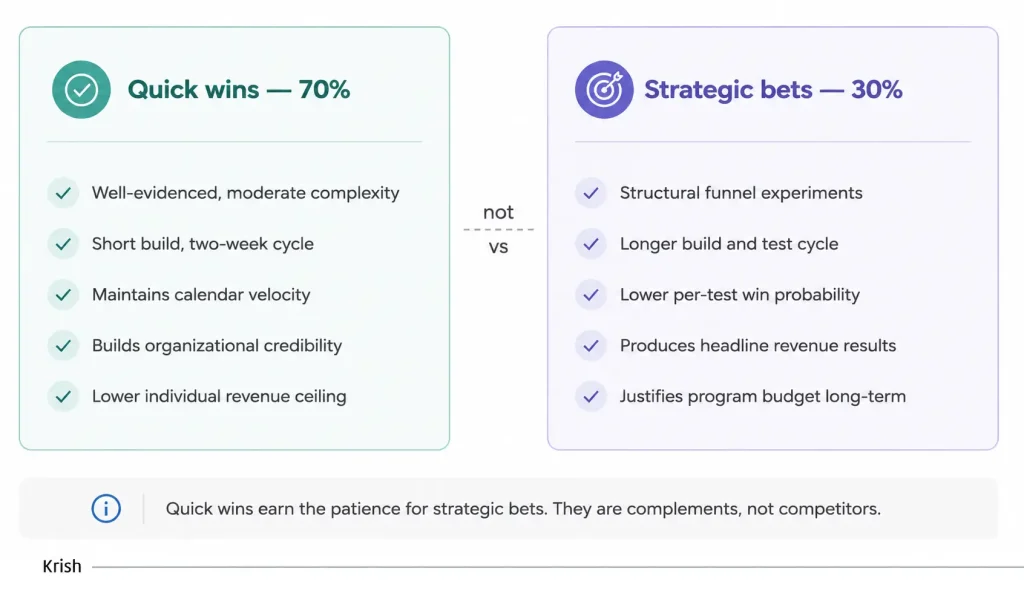
Task: Click checkmark beside Lower per-test win probability
Action: click(591, 295)
